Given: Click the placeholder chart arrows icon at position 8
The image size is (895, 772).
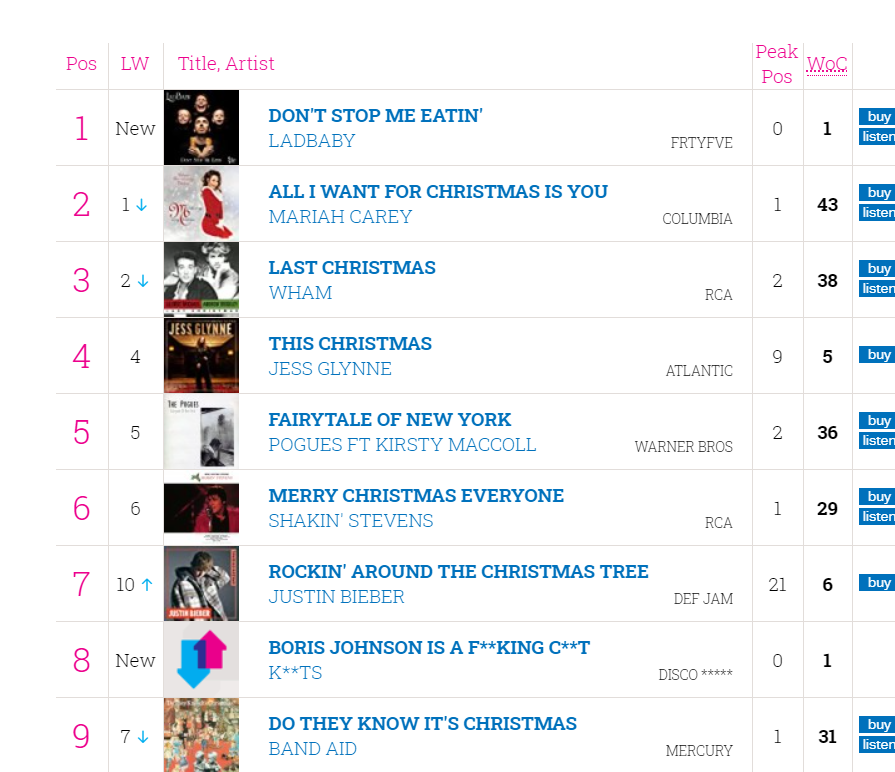Looking at the screenshot, I should pos(201,660).
